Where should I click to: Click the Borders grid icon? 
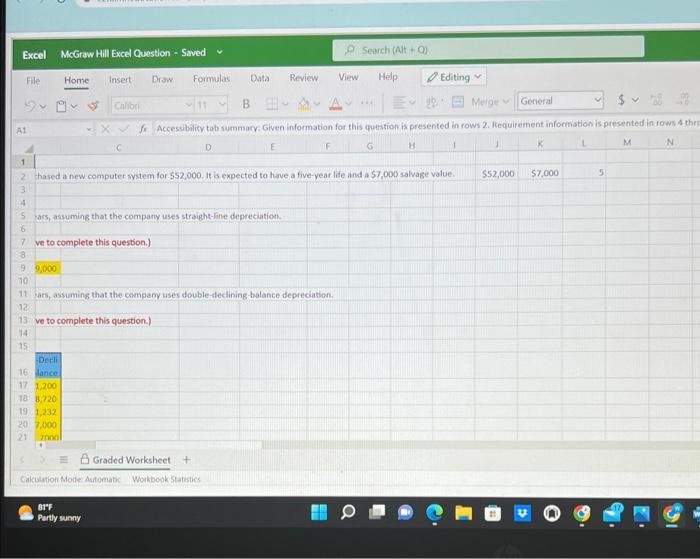coord(271,104)
